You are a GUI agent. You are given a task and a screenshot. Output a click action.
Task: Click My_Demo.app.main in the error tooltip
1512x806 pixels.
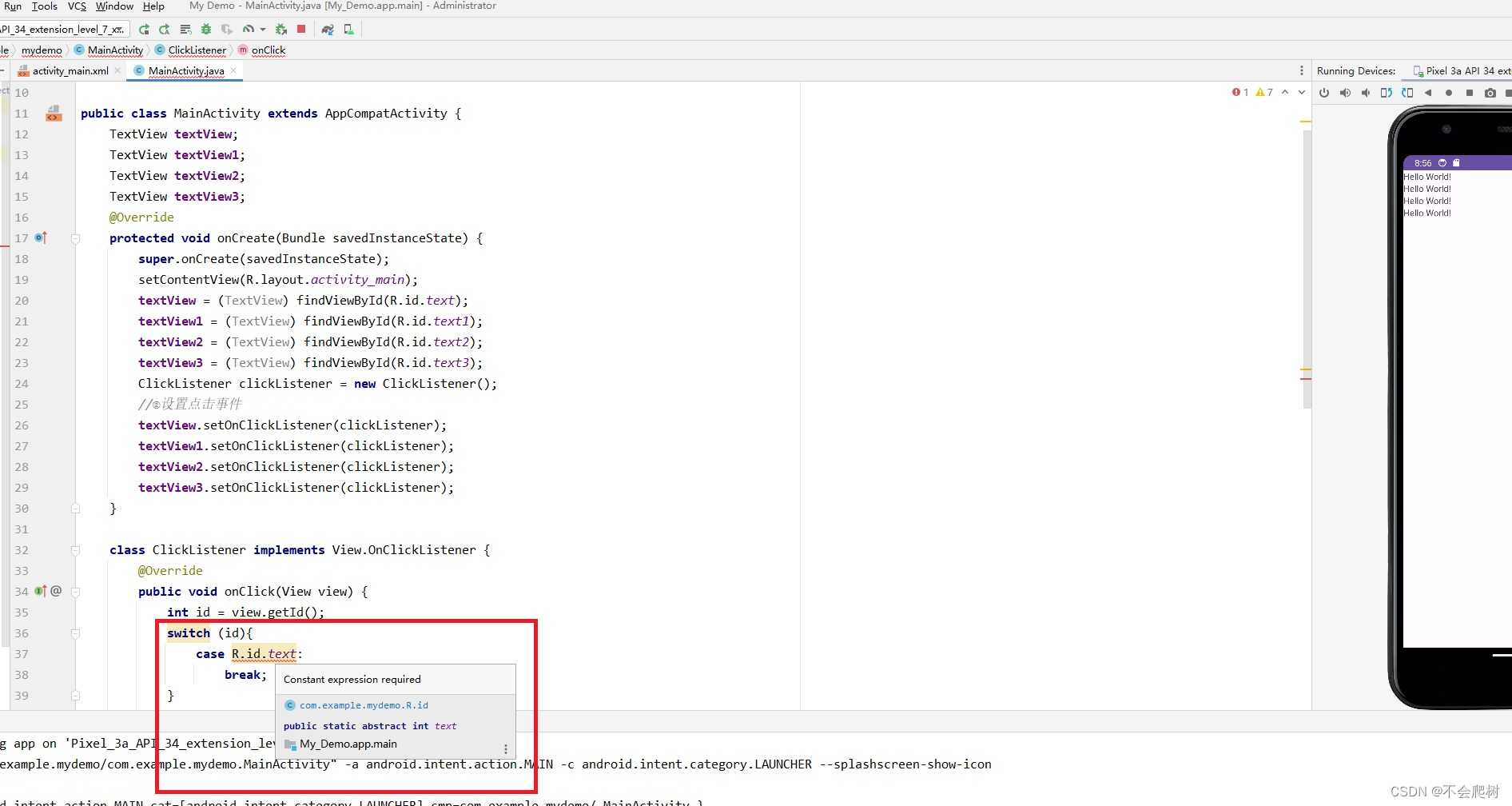tap(348, 744)
